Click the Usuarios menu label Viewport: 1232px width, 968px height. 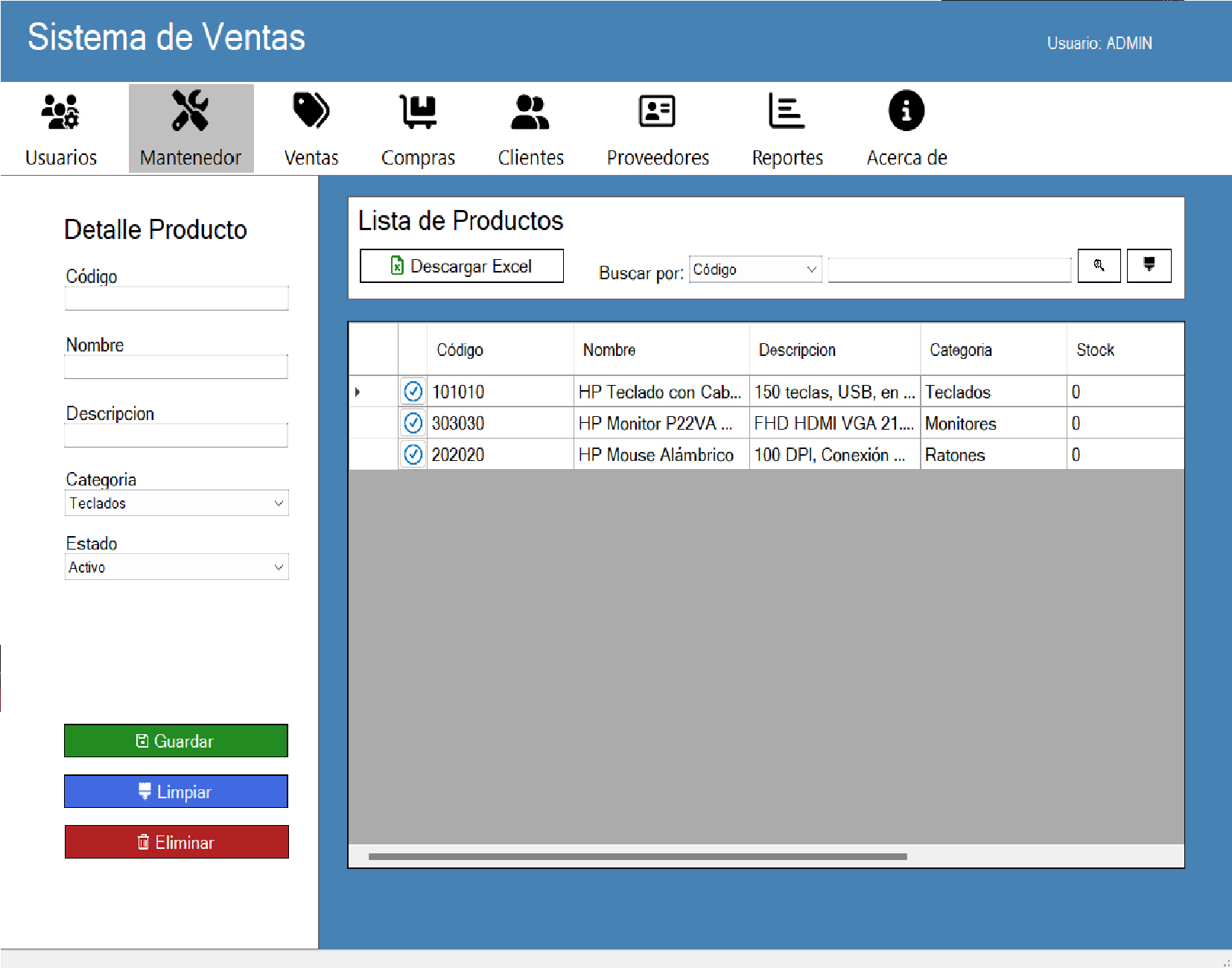click(61, 158)
